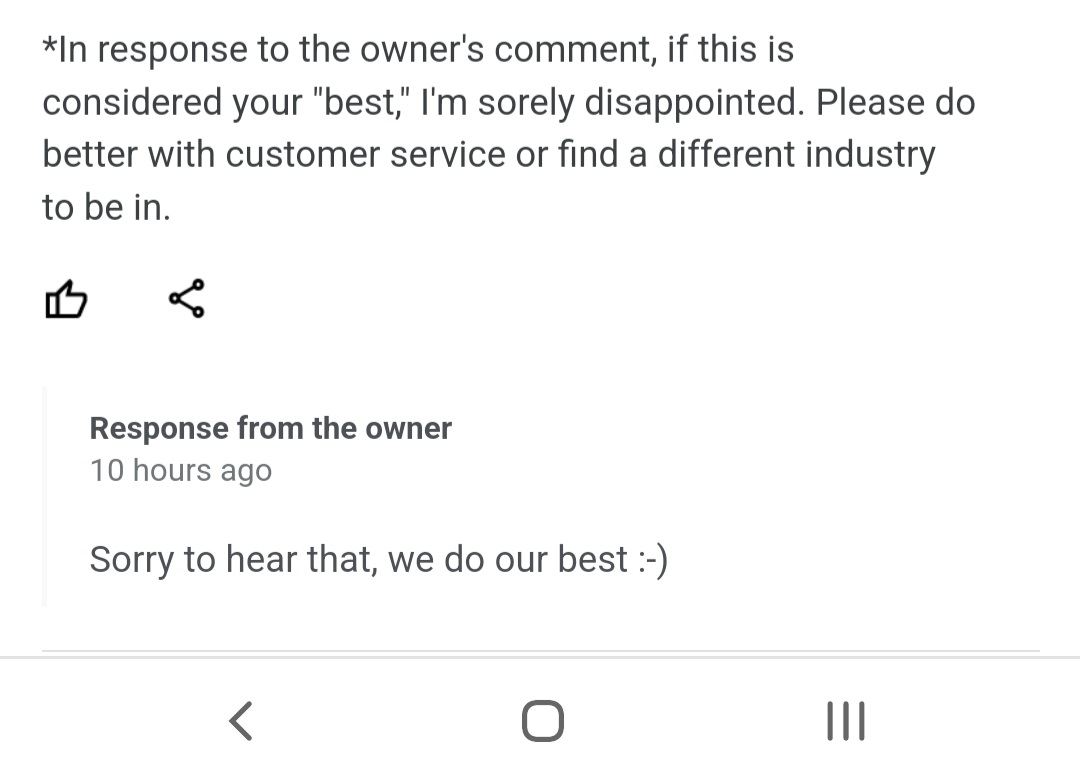1080x782 pixels.
Task: Tap the line starting "*In response to the owner's"
Action: coord(418,49)
